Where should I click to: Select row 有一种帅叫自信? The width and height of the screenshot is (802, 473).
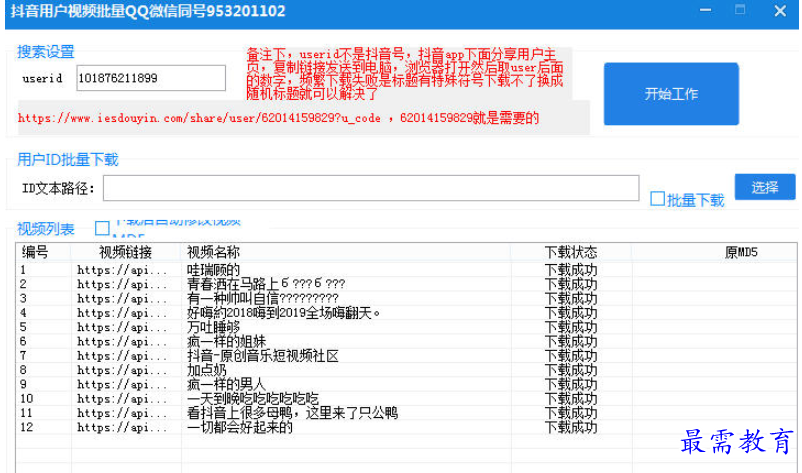(x=407, y=298)
